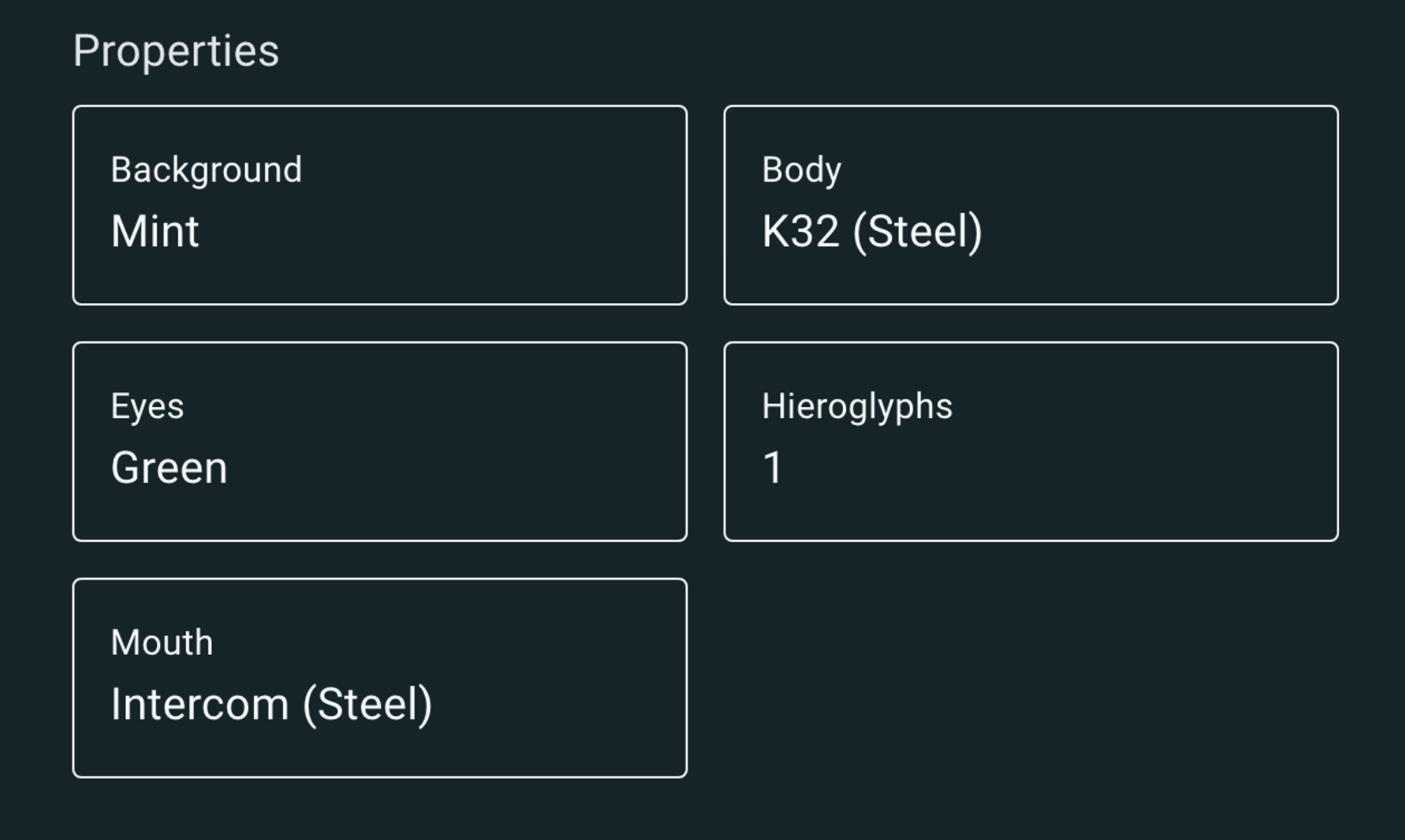Click the Background label
Screen dimensions: 1405x840
[x=207, y=168]
